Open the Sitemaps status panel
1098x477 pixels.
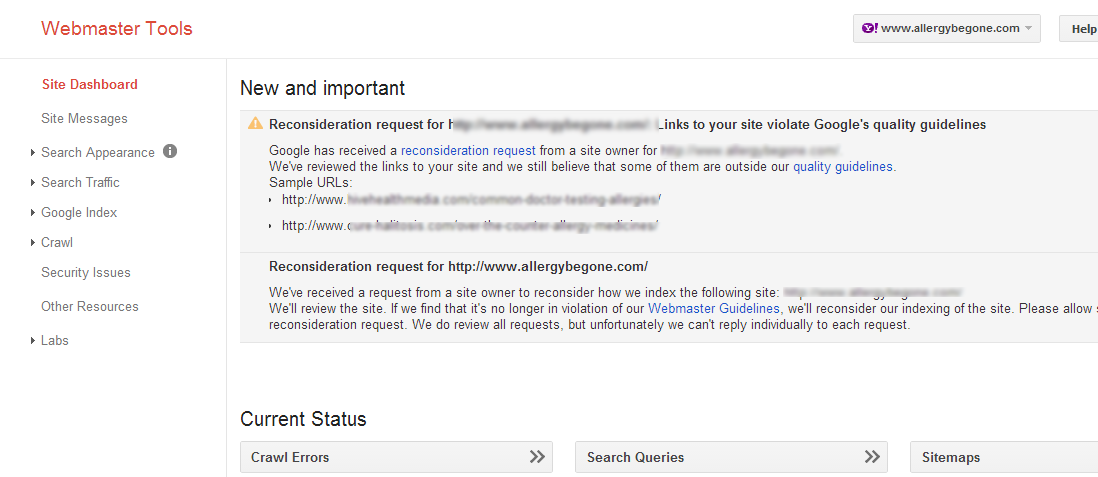click(x=1000, y=457)
